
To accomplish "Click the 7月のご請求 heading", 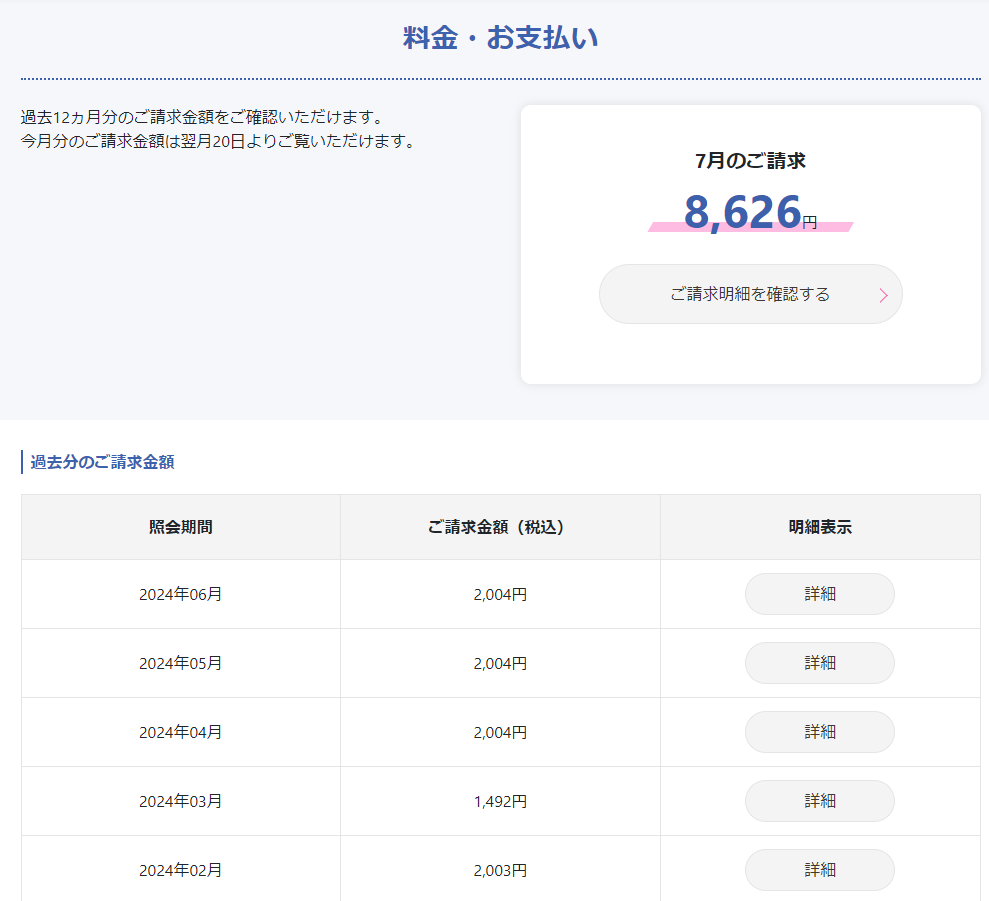I will point(751,161).
